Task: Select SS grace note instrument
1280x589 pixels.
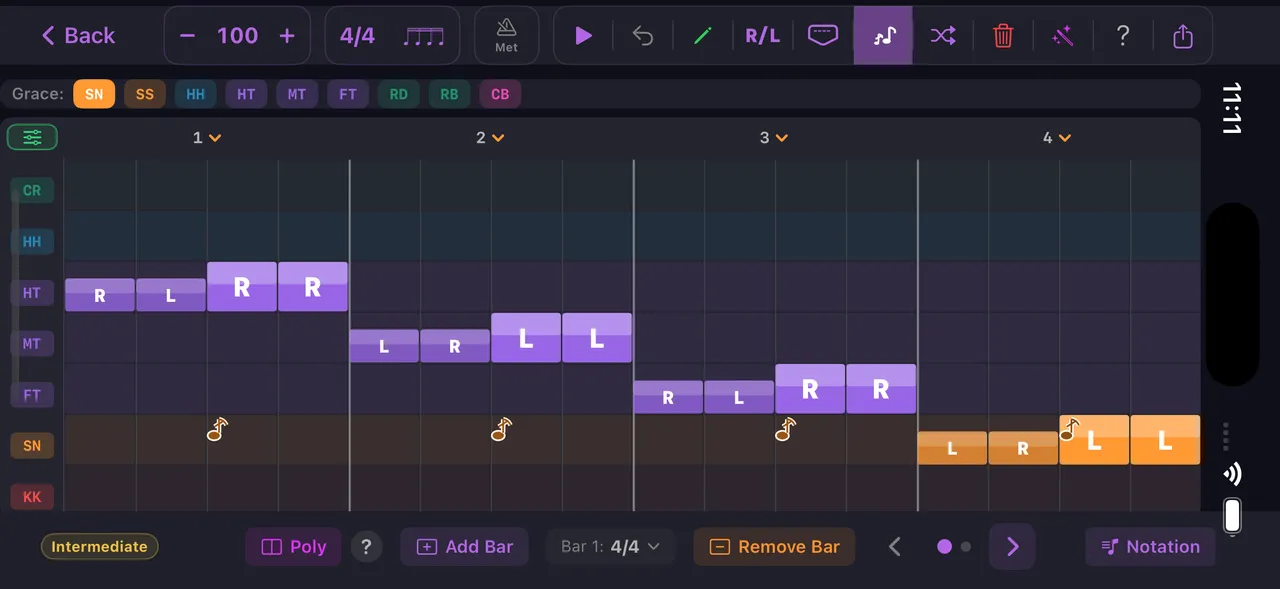Action: click(x=145, y=94)
